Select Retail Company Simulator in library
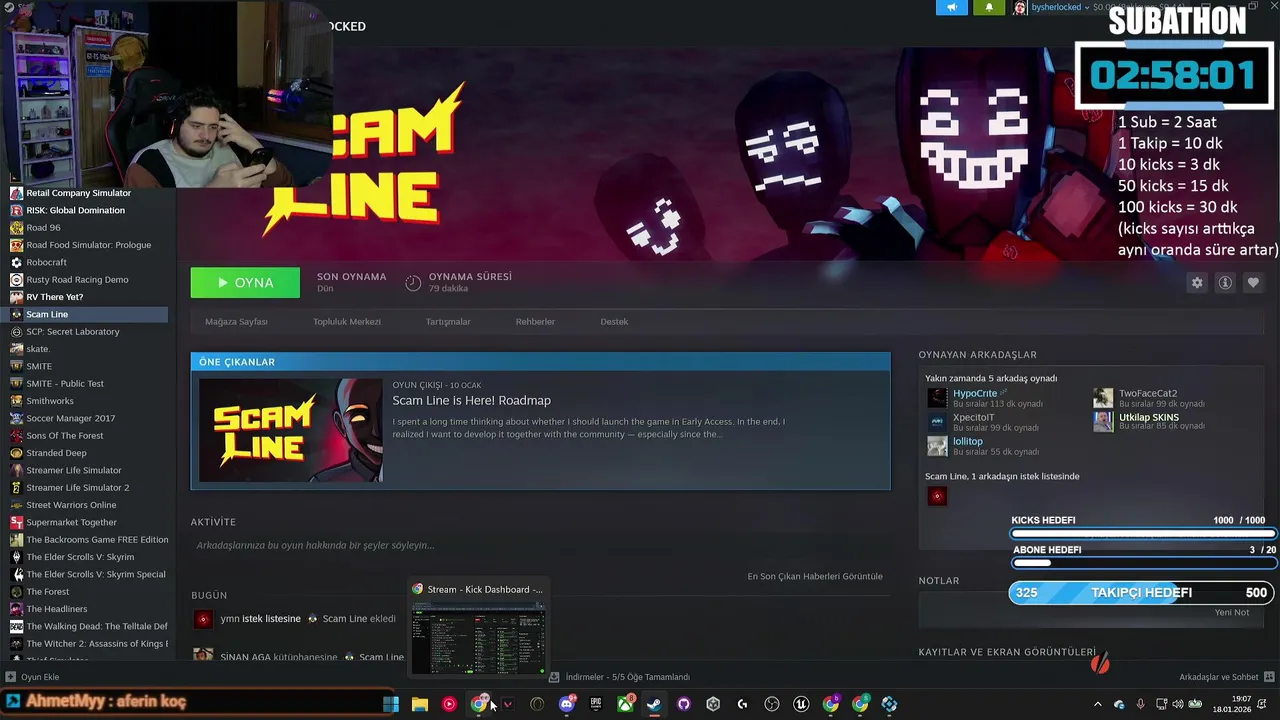The width and height of the screenshot is (1280, 720). (x=88, y=193)
